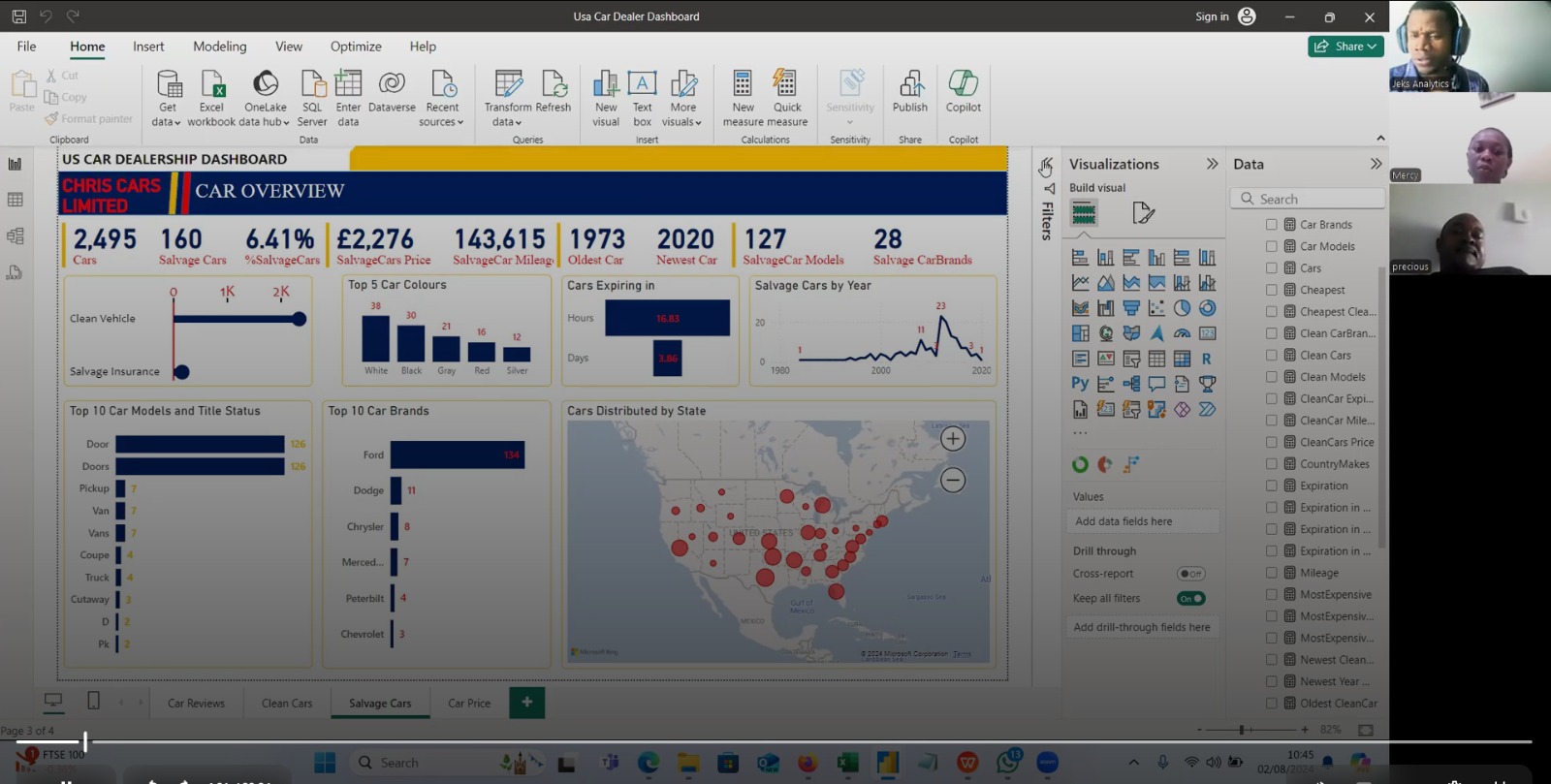Tick the Mileage field checkbox

point(1271,574)
